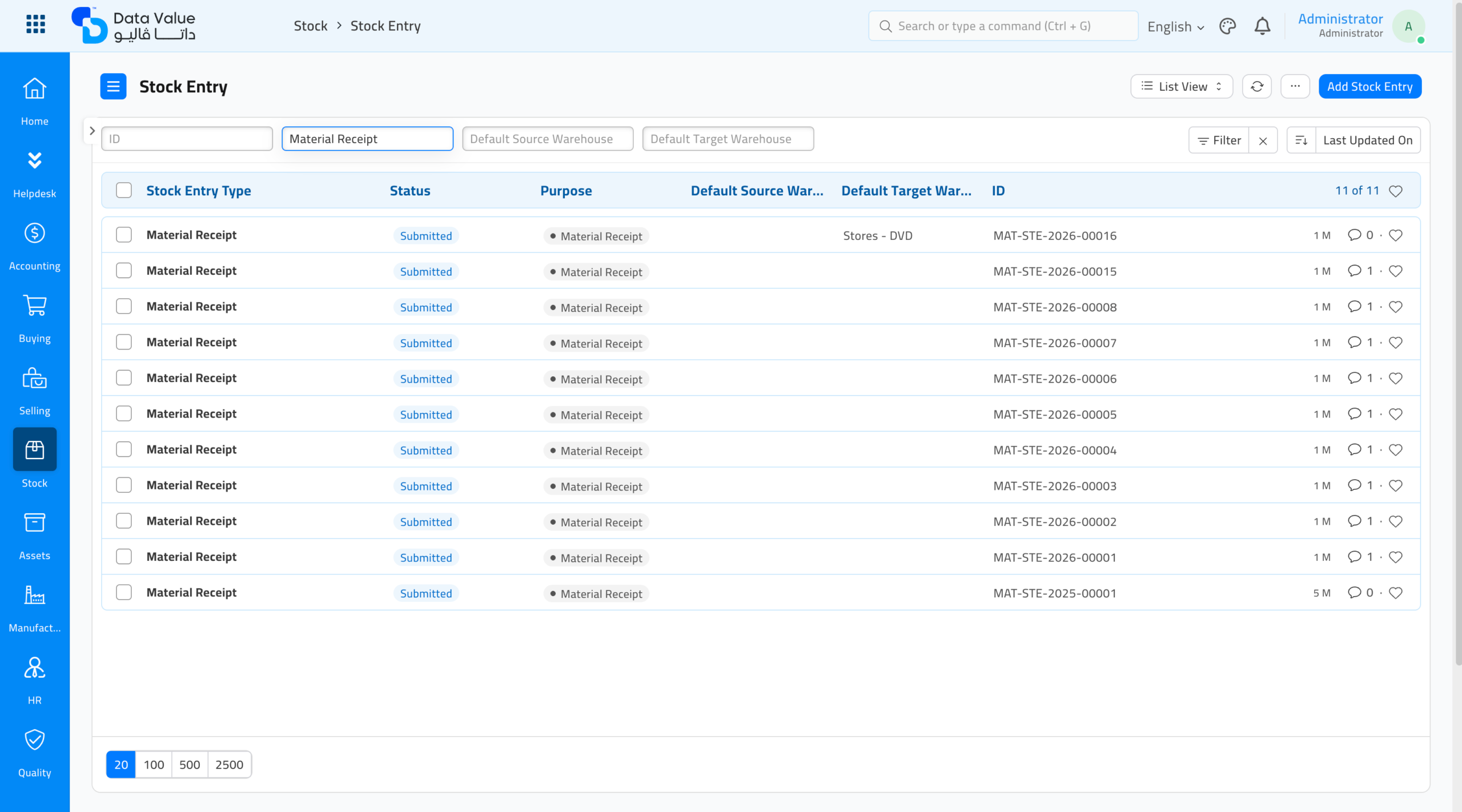Screen dimensions: 1462x812
Task: Toggle the sidebar menu icon beside Stock Entry
Action: [113, 86]
